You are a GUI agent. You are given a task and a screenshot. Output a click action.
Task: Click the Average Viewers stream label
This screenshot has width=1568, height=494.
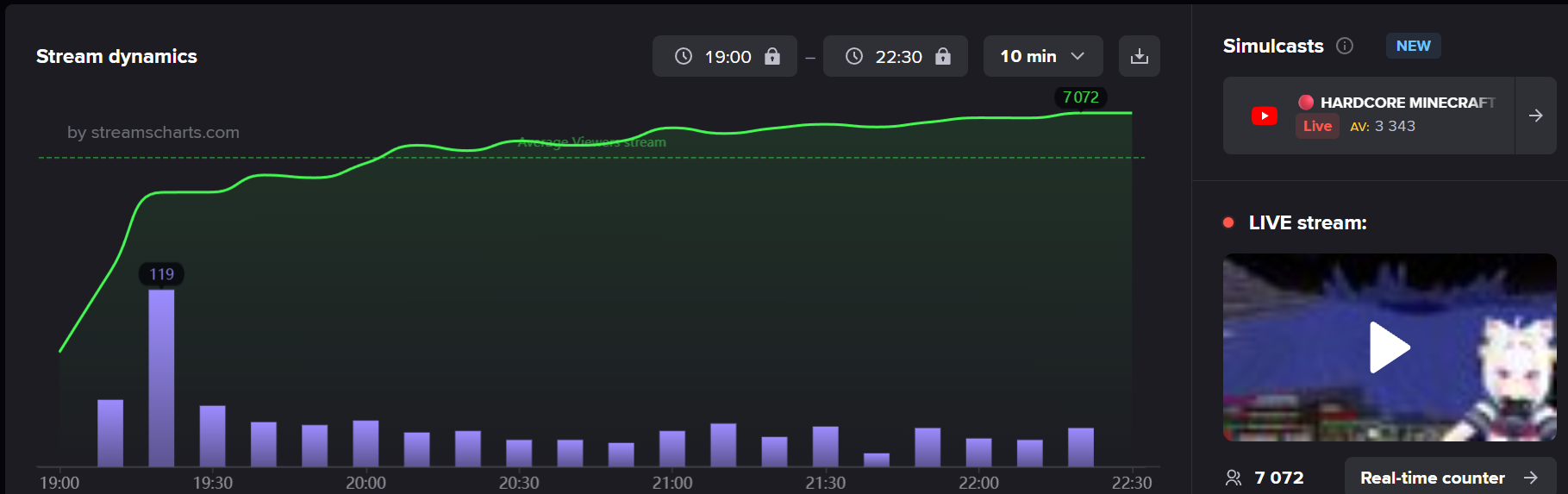591,142
